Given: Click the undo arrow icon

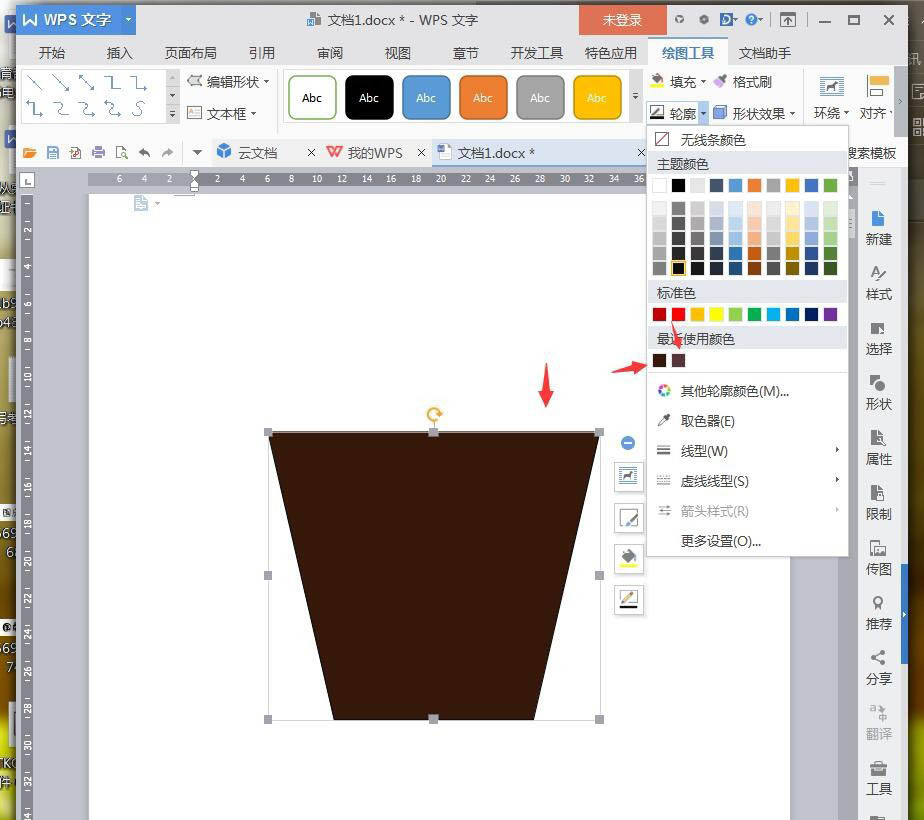Looking at the screenshot, I should tap(144, 153).
